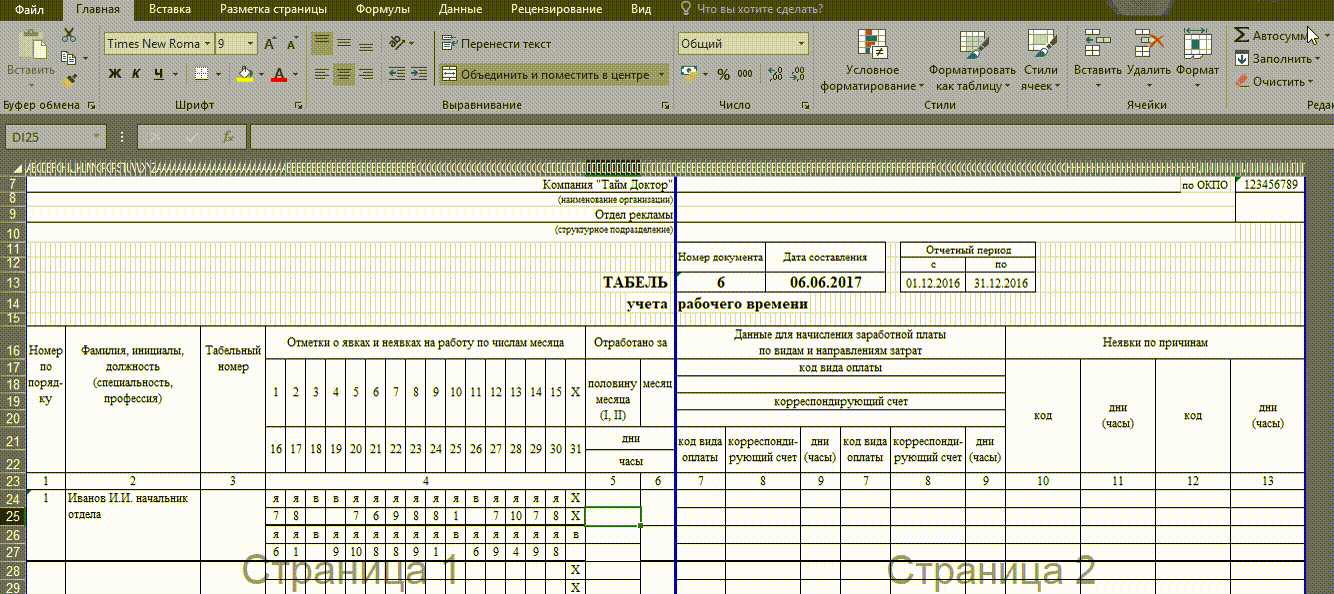
Task: Toggle Перенести текст (wrap text)
Action: 496,44
